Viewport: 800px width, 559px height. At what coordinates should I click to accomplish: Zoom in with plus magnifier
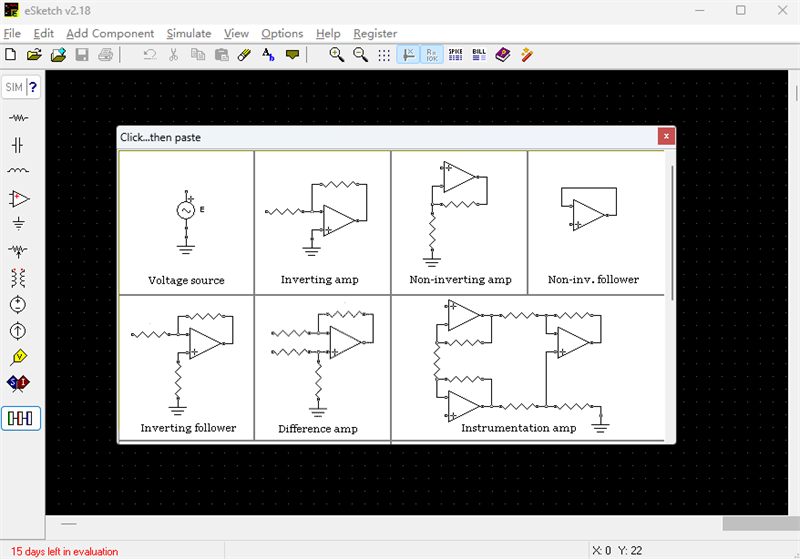tap(336, 55)
